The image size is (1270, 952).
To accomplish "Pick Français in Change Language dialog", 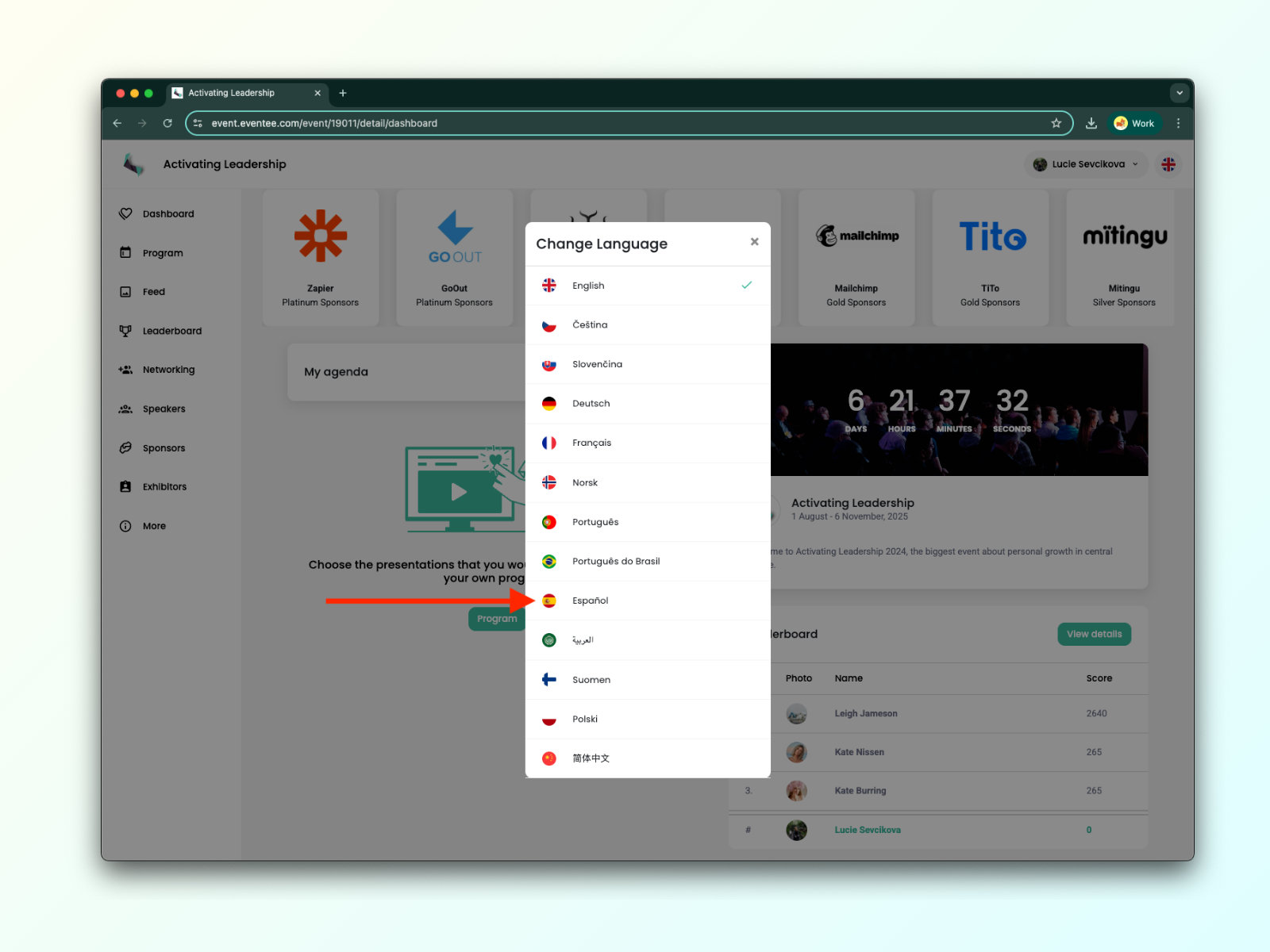I will [648, 443].
